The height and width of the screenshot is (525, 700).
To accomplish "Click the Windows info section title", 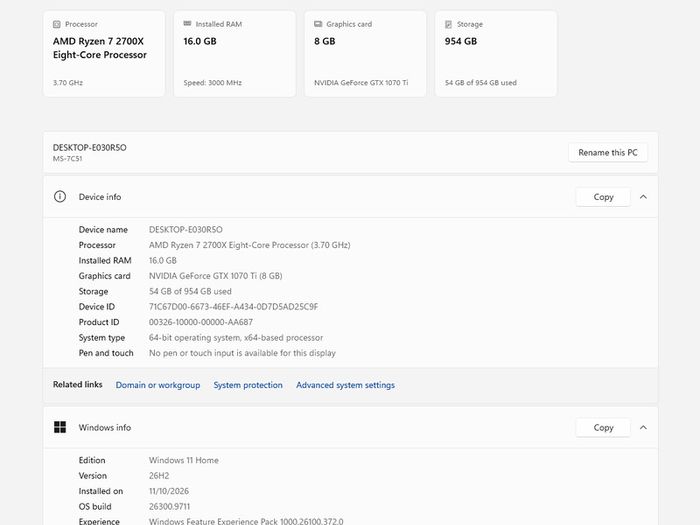I will (x=104, y=427).
